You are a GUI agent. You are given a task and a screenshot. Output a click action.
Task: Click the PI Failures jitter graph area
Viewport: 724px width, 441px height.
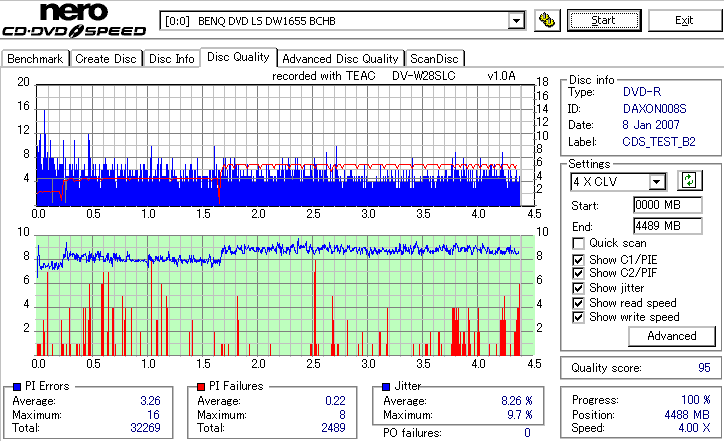[x=285, y=296]
